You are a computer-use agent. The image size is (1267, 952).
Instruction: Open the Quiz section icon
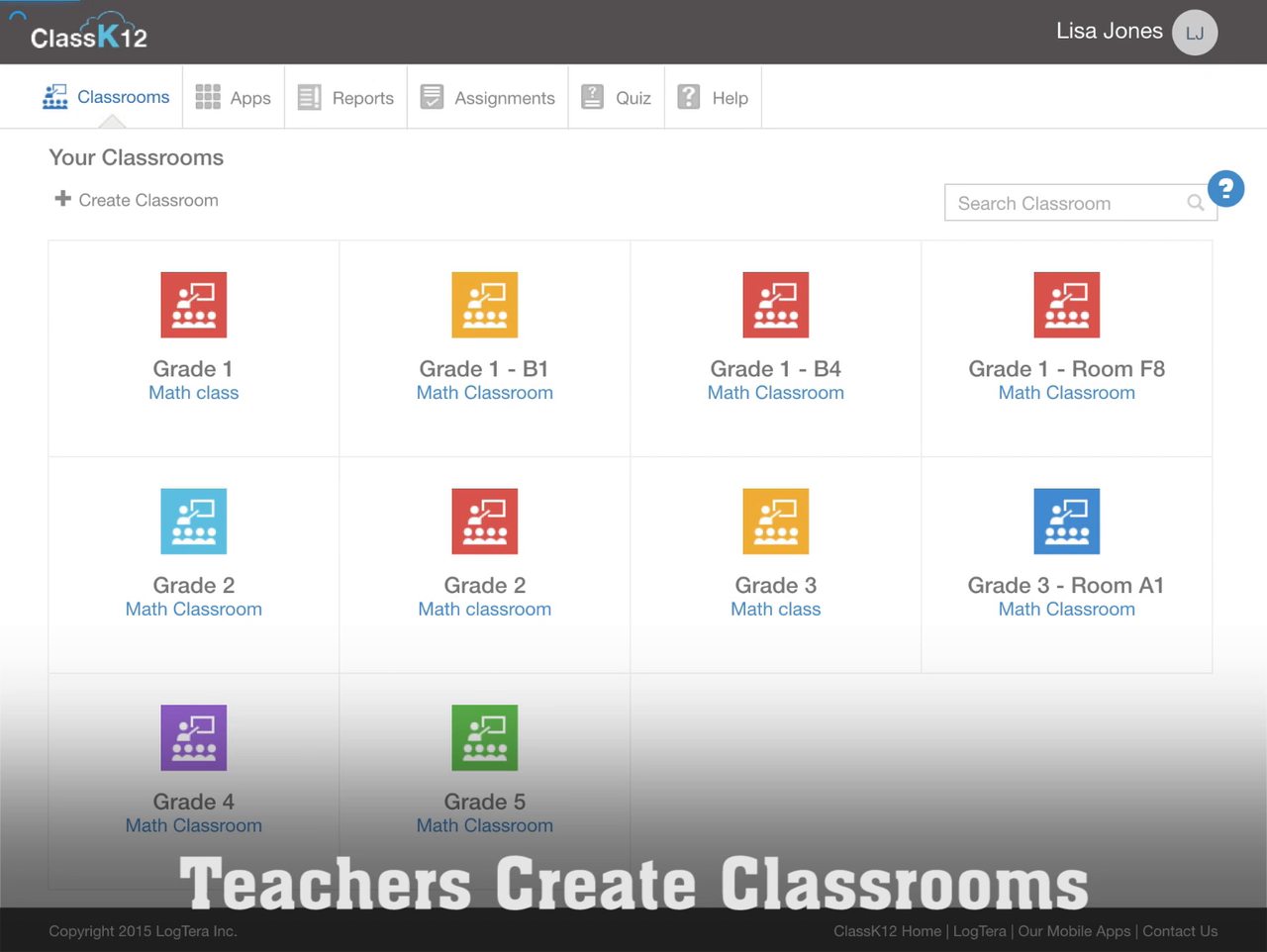pyautogui.click(x=592, y=96)
